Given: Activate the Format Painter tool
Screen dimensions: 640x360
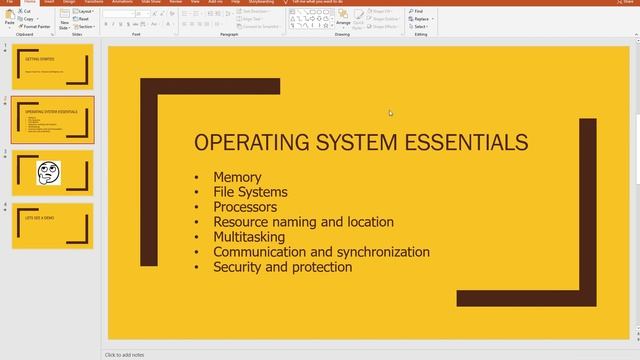Looking at the screenshot, I should pos(34,27).
